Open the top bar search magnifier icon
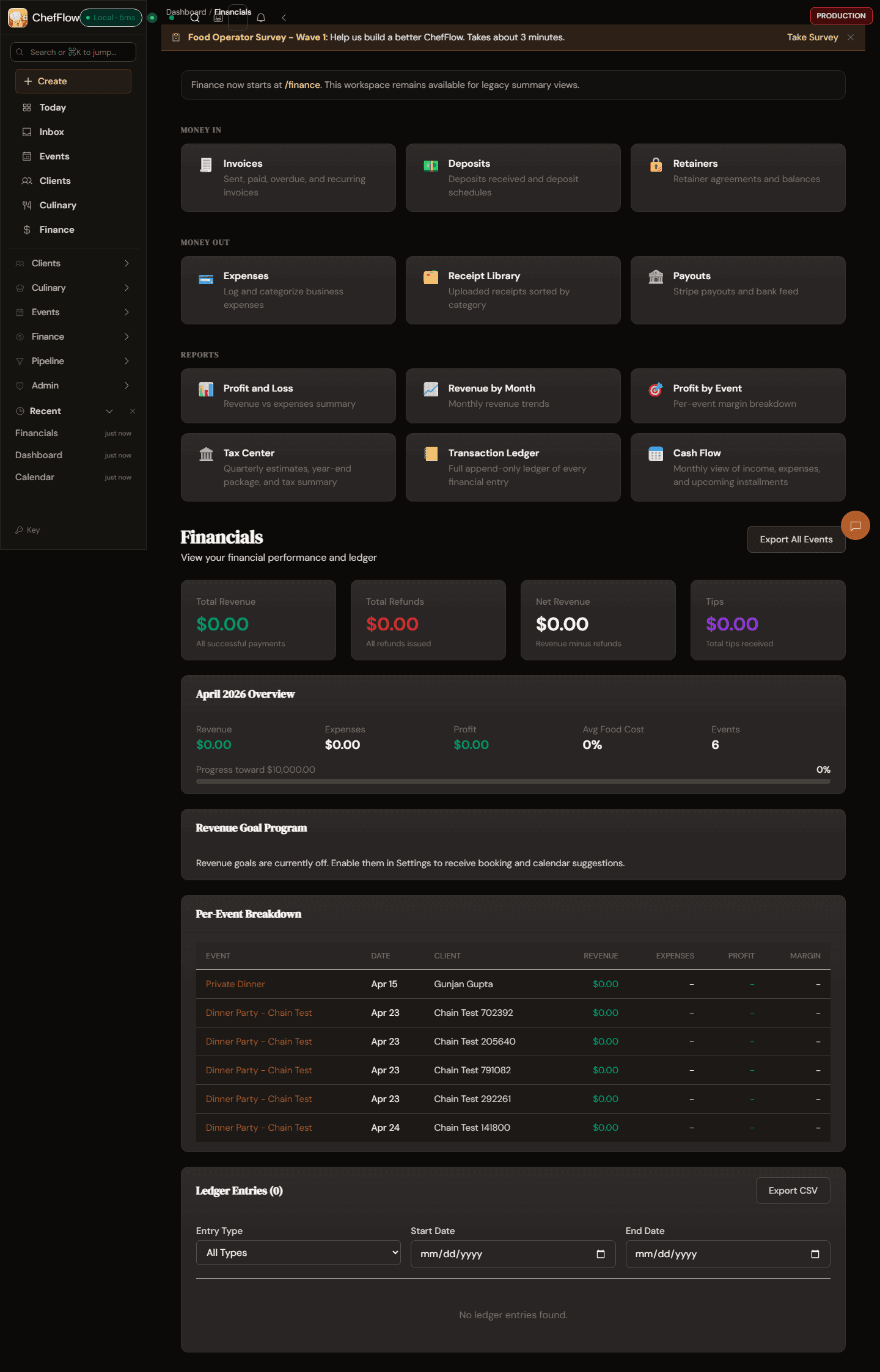 [x=195, y=18]
